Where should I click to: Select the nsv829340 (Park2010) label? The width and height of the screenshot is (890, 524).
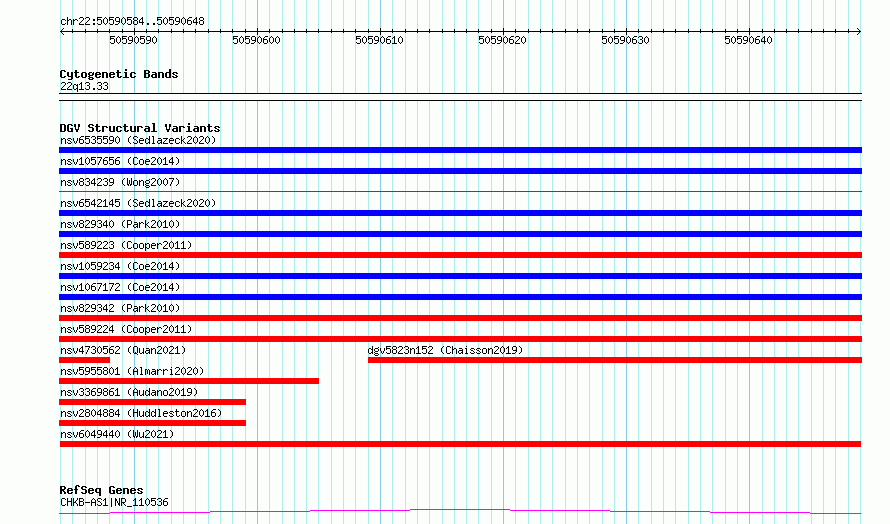click(x=120, y=224)
